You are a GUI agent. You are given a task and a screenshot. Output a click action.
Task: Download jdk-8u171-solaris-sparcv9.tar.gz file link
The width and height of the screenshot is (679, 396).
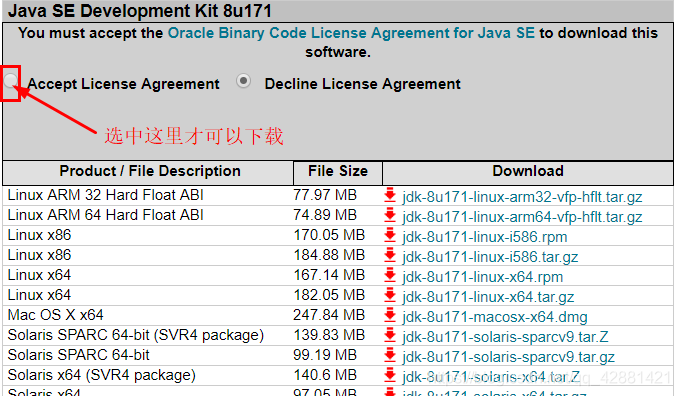pyautogui.click(x=508, y=357)
